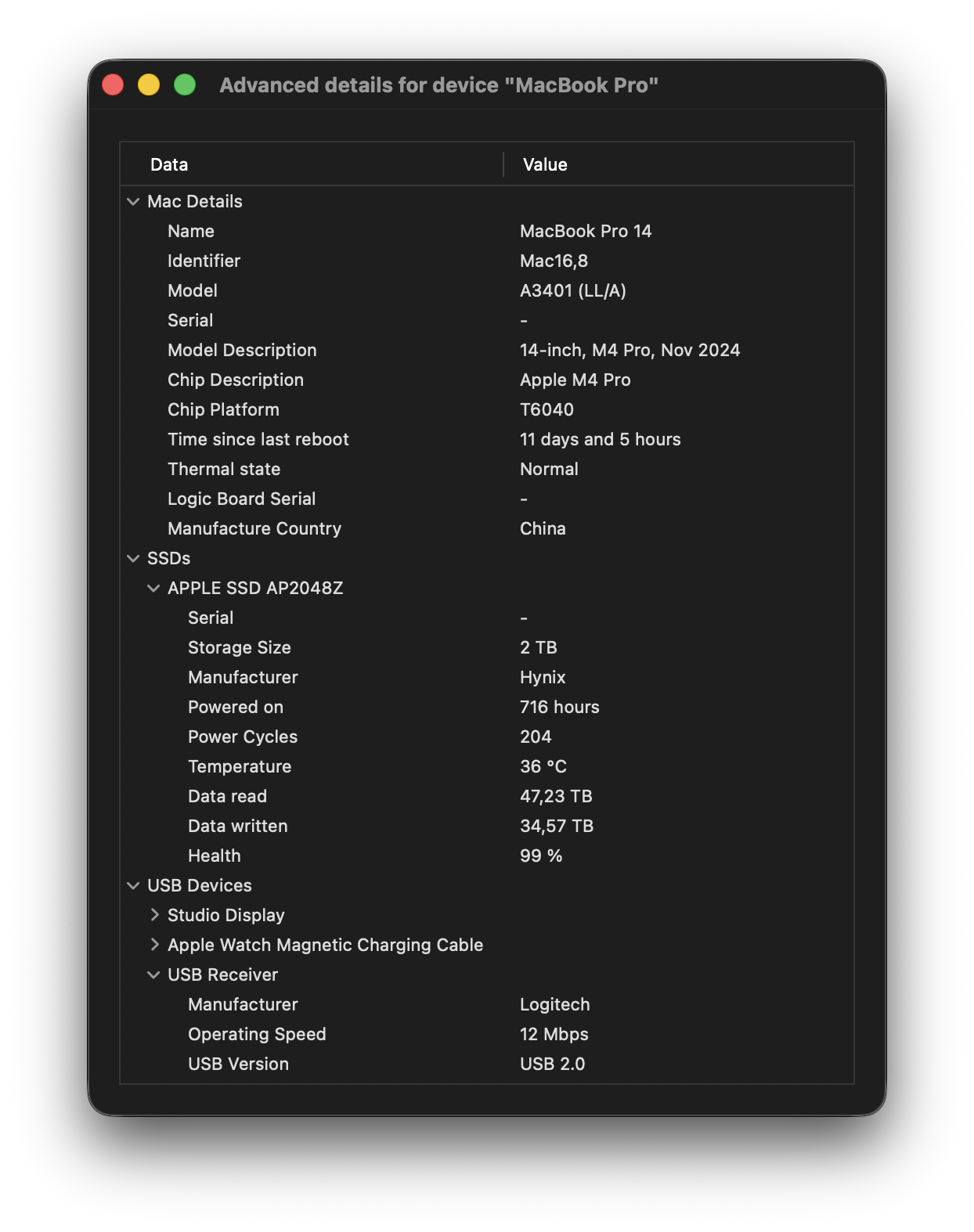Select the Power Cycles row
Viewport: 974px width, 1232px height.
[243, 737]
